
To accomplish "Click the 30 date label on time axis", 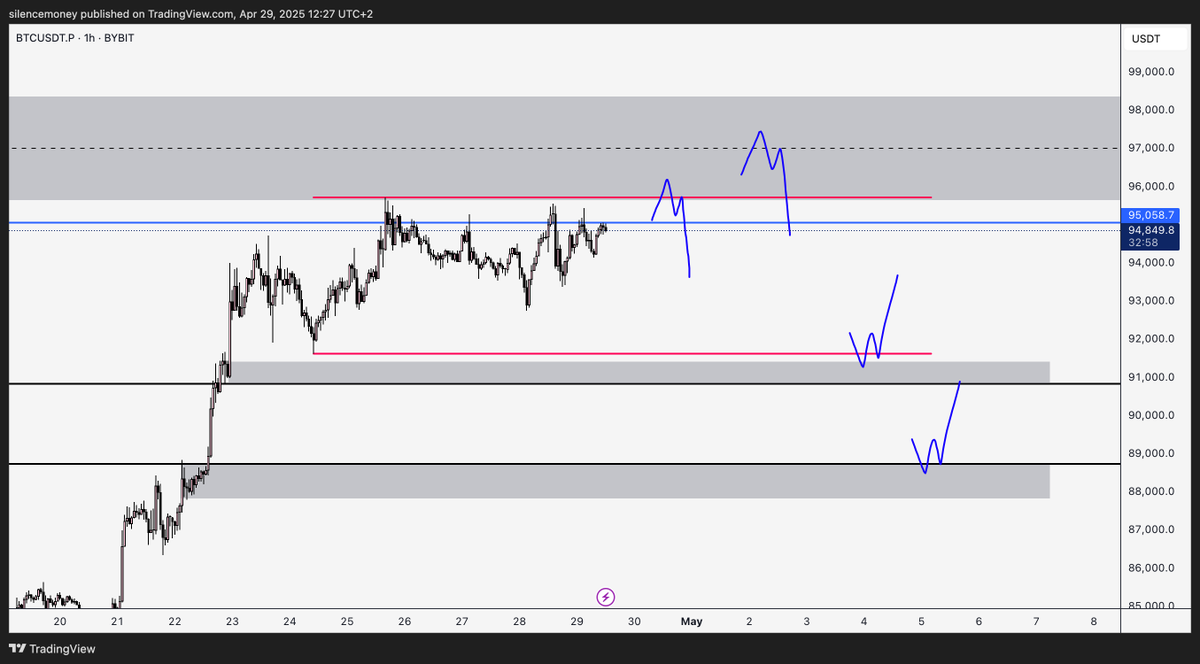I will (x=634, y=621).
